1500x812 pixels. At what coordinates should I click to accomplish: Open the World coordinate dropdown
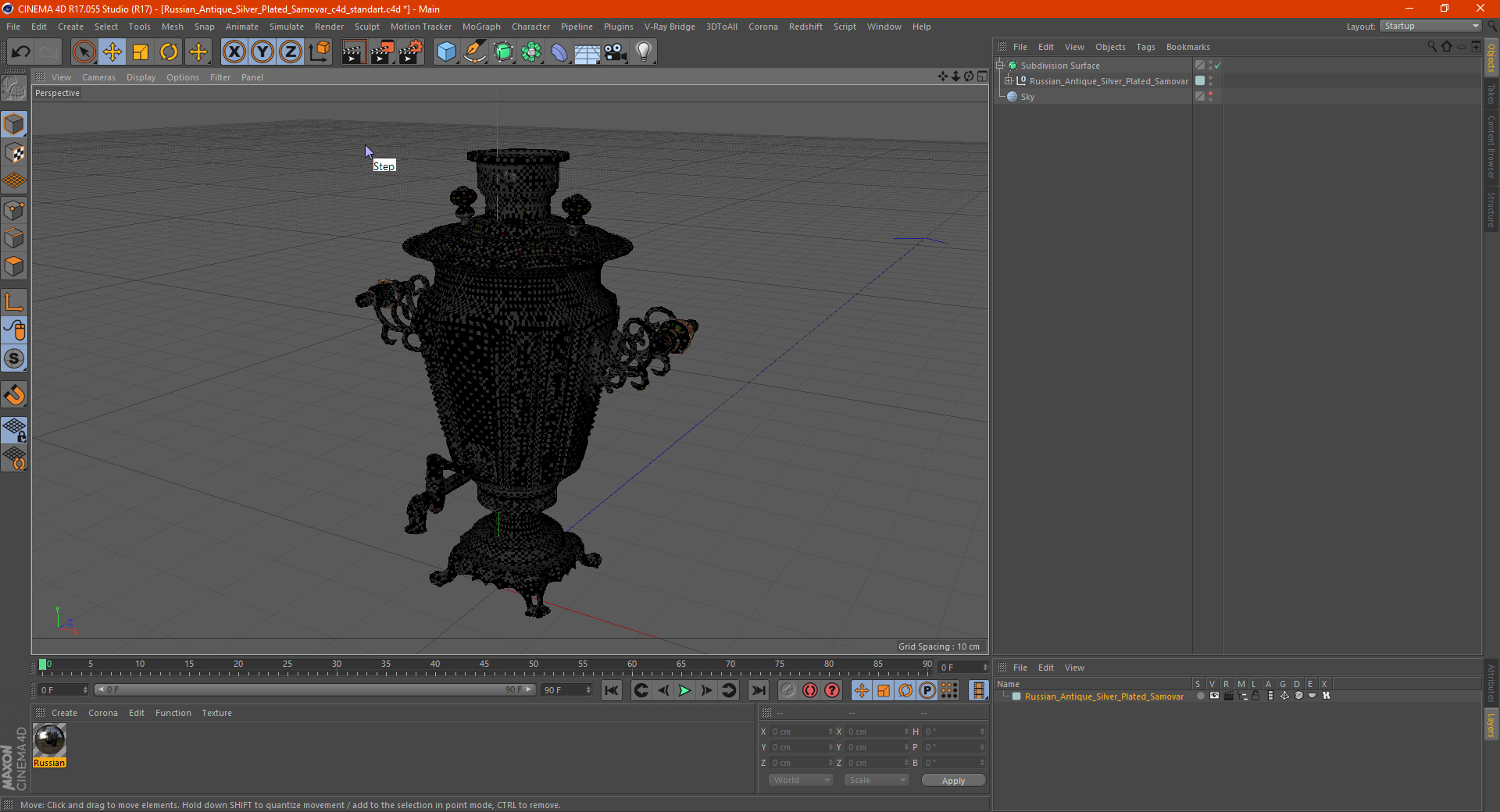pyautogui.click(x=801, y=780)
